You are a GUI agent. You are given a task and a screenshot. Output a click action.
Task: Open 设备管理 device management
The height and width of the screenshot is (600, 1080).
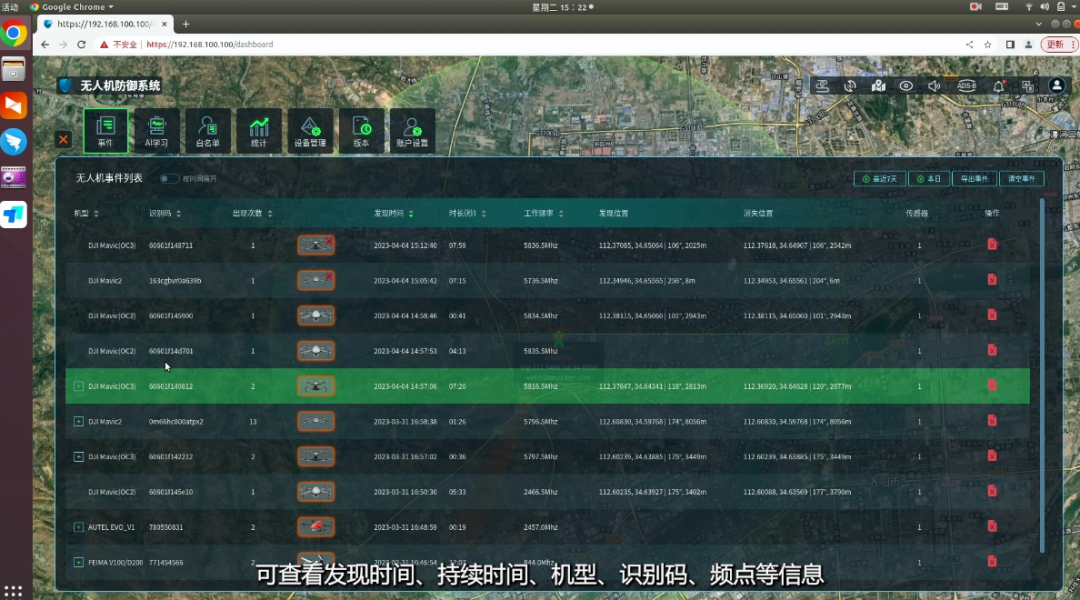[310, 130]
